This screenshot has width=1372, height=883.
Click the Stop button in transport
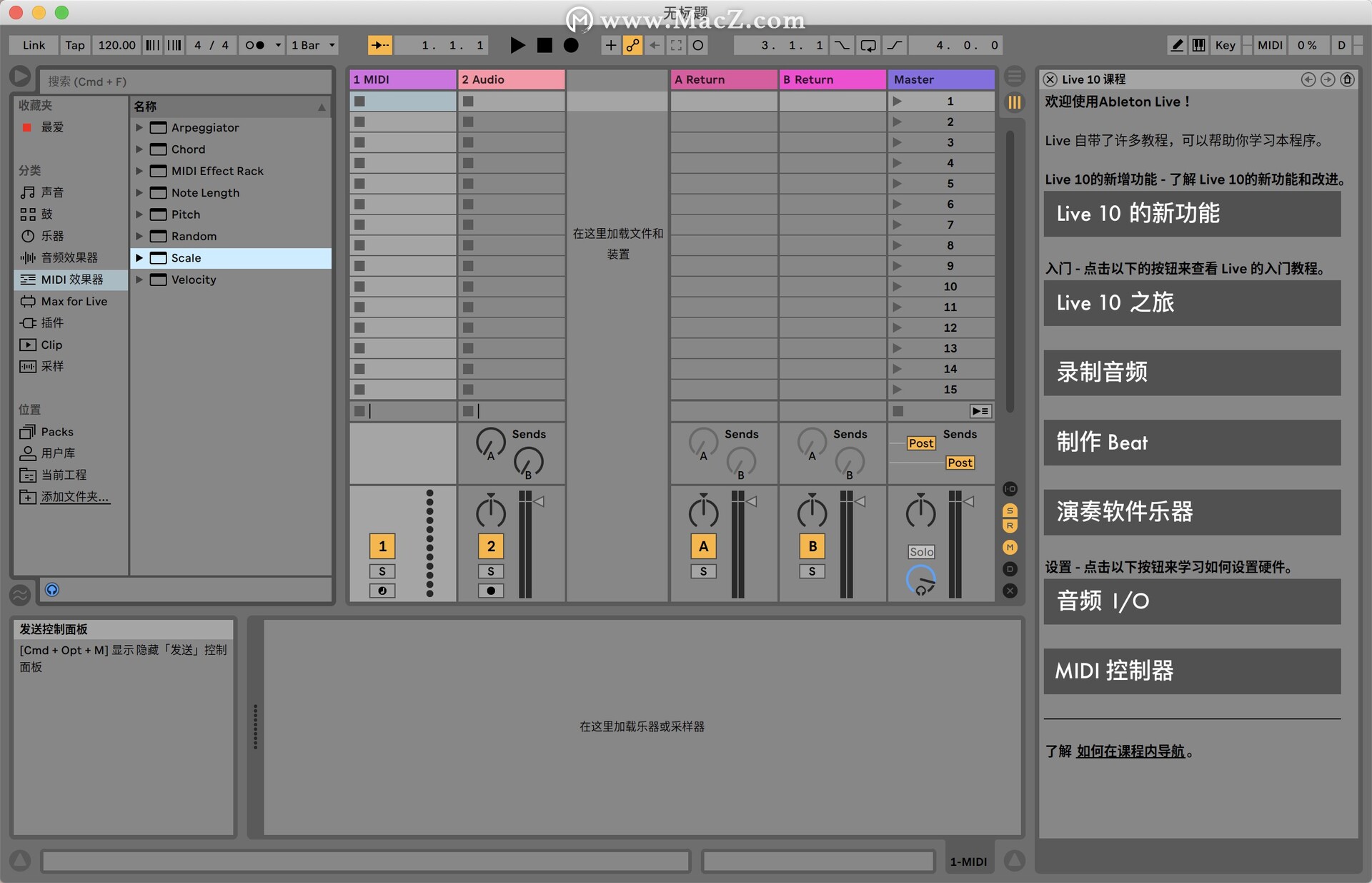tap(545, 45)
